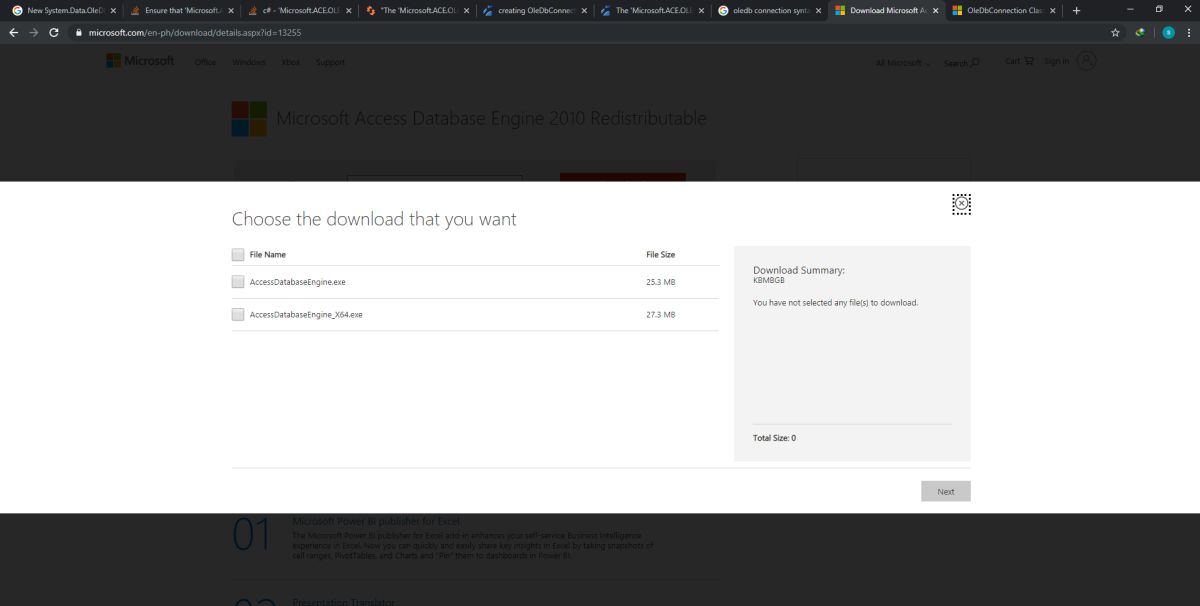Open the shopping Cart
The image size is (1200, 606).
pyautogui.click(x=1019, y=61)
